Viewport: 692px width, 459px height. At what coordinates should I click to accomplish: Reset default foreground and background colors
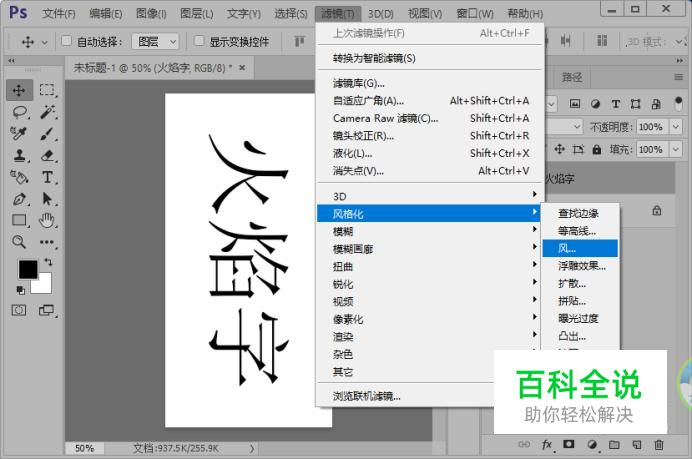point(20,290)
